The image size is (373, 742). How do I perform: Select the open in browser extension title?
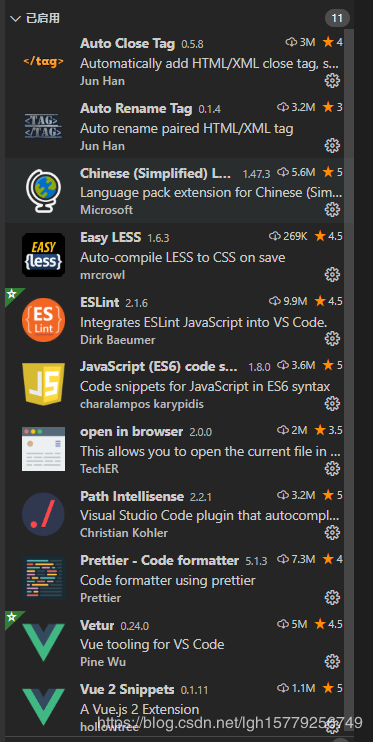point(131,431)
